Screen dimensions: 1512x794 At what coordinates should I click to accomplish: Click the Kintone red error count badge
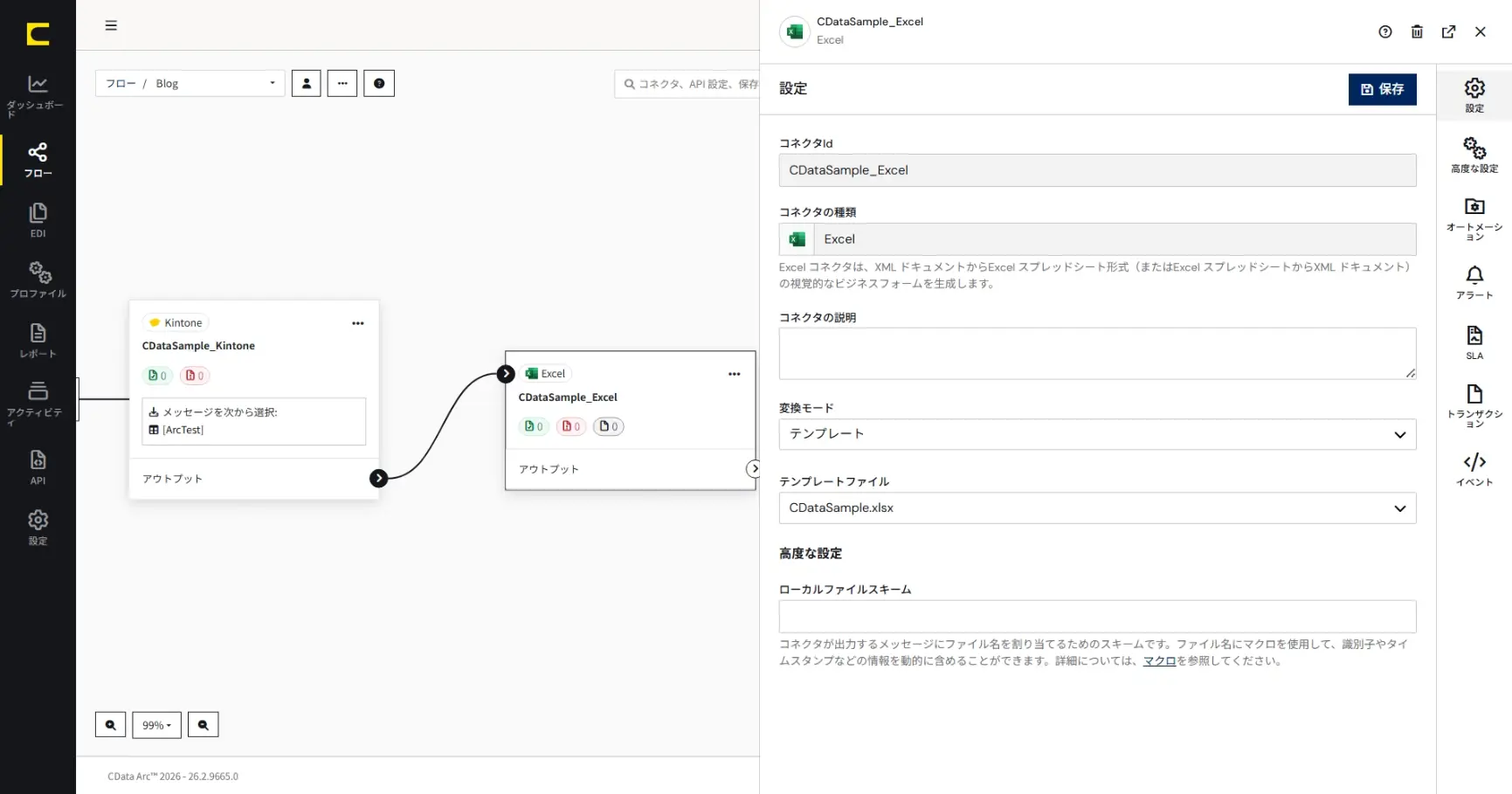click(x=195, y=376)
